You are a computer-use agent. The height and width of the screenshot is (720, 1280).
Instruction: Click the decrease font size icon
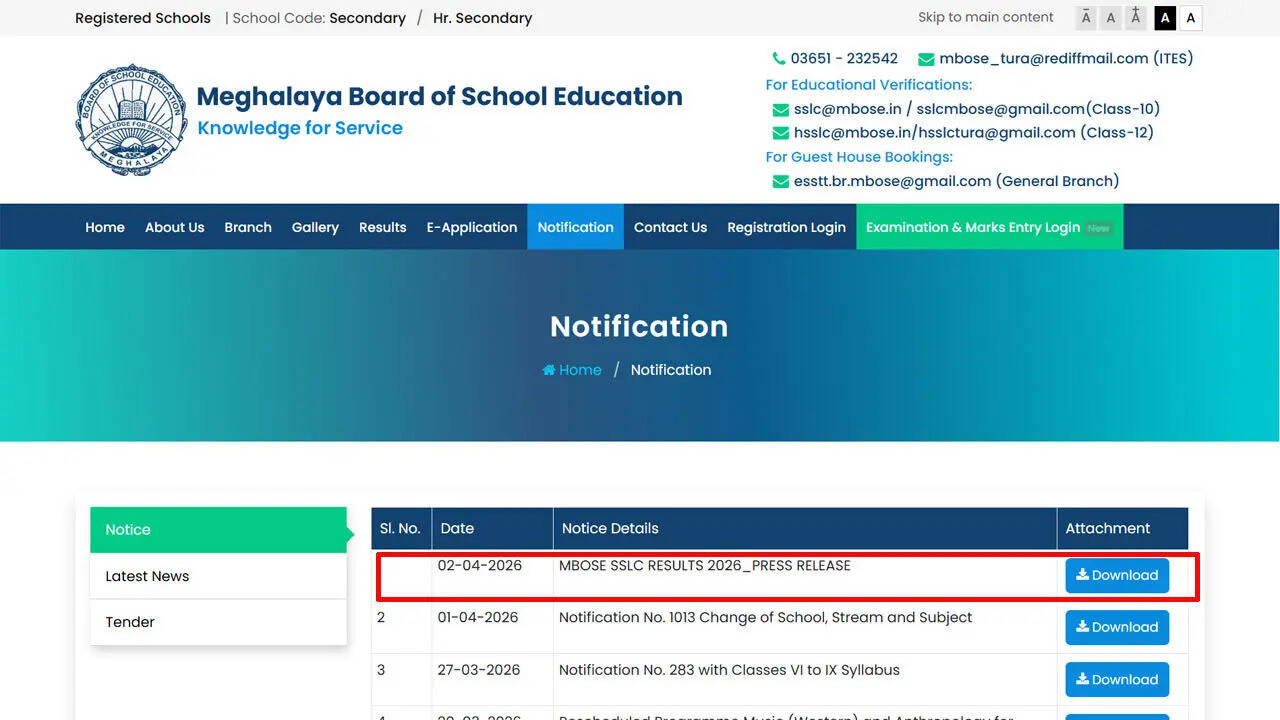click(x=1086, y=17)
